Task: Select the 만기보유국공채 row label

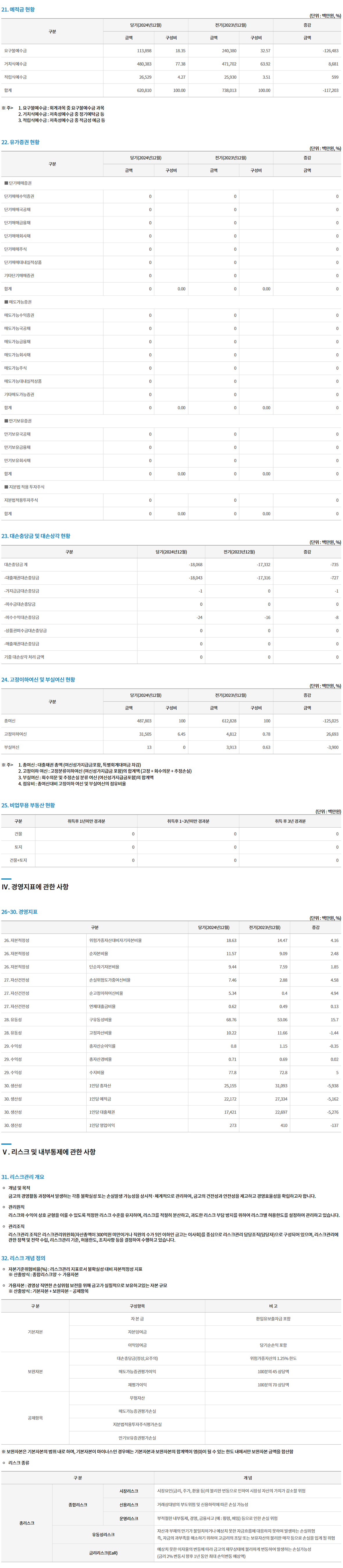Action: tap(17, 435)
